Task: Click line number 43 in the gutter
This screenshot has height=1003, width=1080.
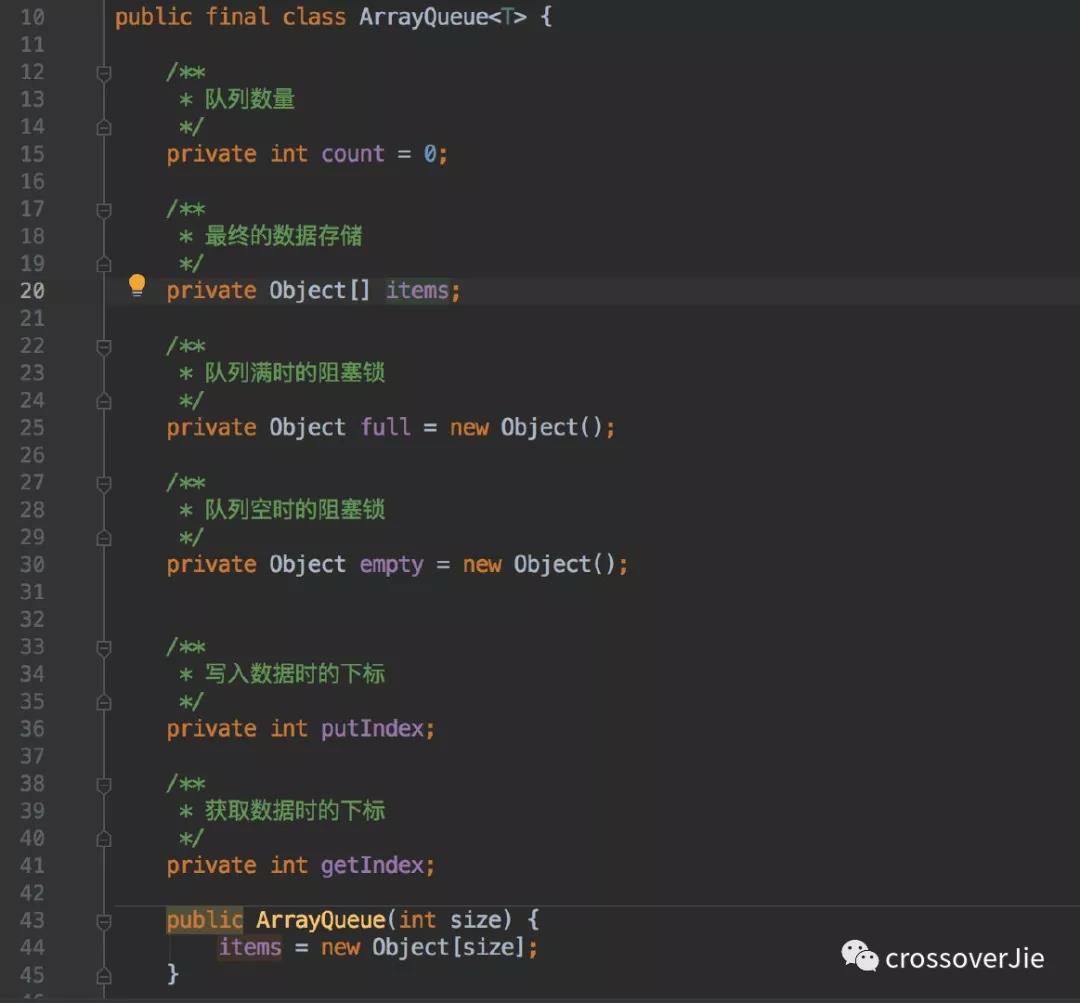Action: tap(32, 920)
